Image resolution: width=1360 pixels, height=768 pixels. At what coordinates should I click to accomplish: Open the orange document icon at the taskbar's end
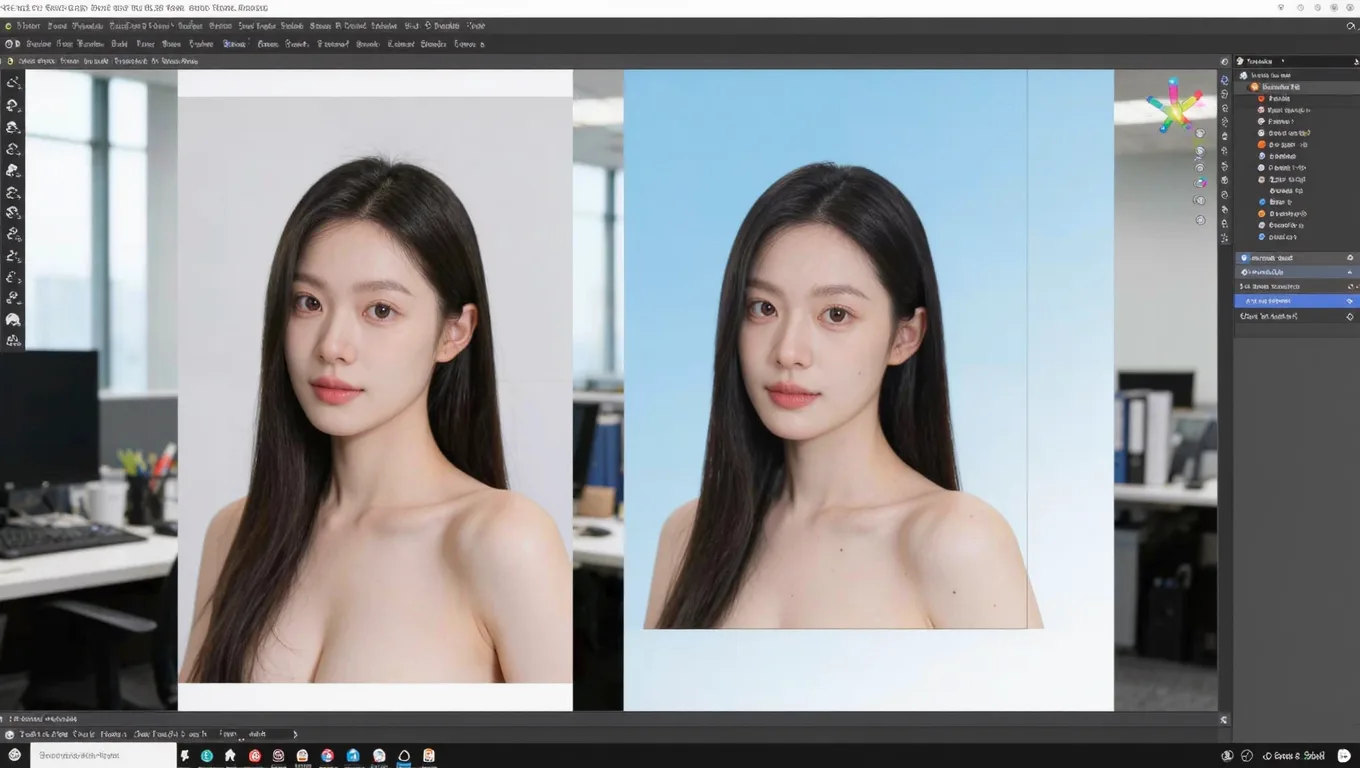point(428,756)
